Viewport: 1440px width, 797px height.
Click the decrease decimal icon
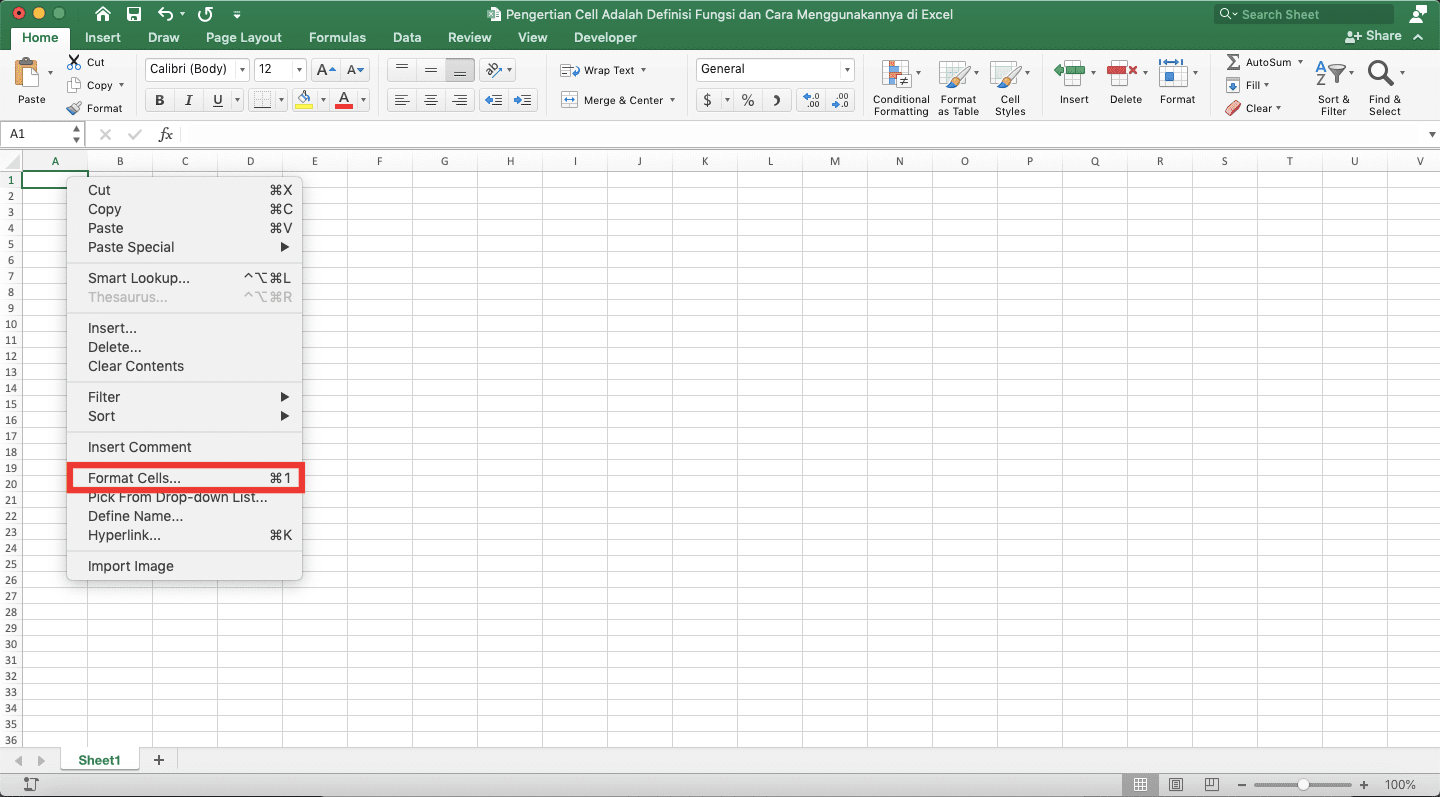point(841,100)
